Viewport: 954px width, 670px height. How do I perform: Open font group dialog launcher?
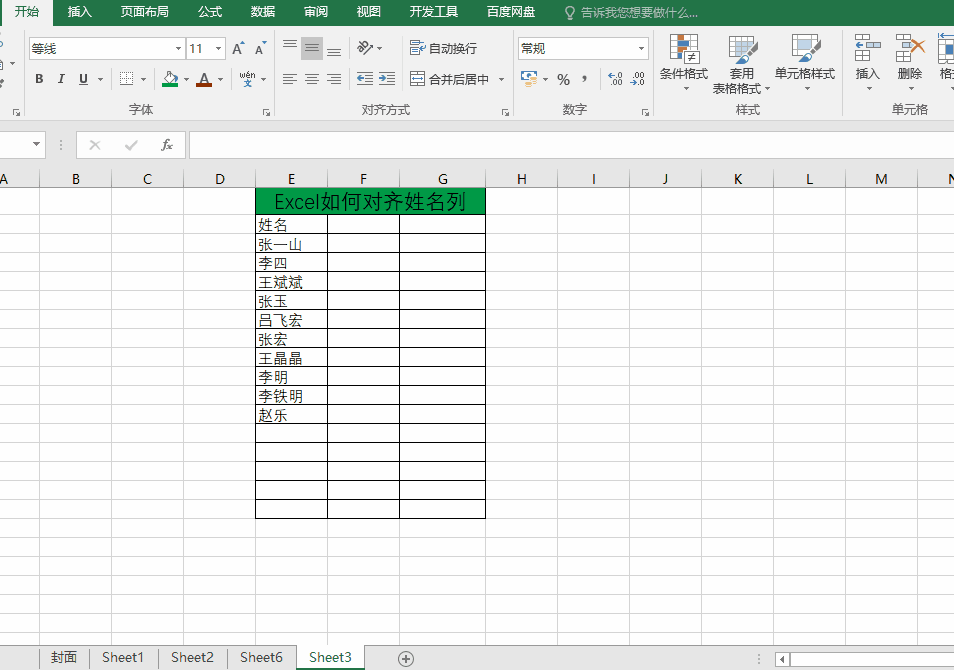point(266,113)
